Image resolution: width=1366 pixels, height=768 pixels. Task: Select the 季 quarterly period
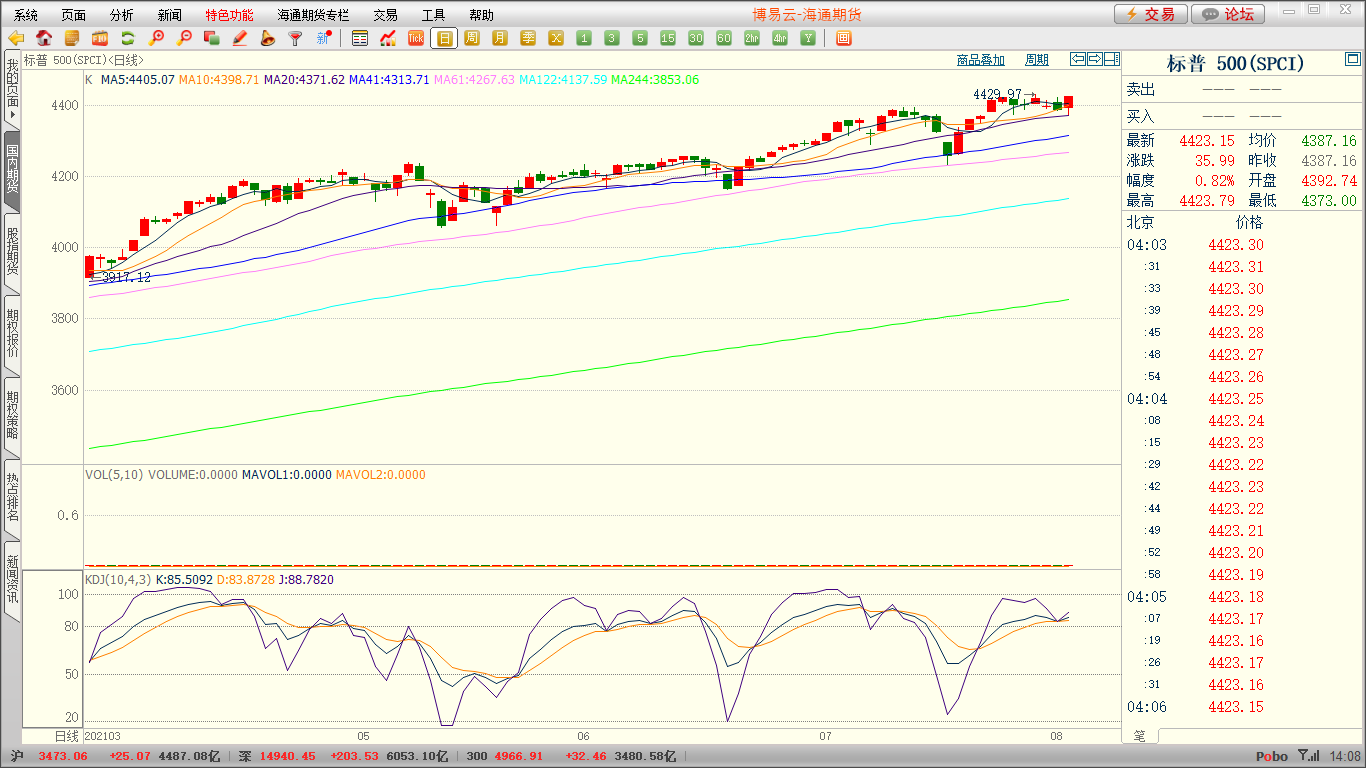coord(528,38)
